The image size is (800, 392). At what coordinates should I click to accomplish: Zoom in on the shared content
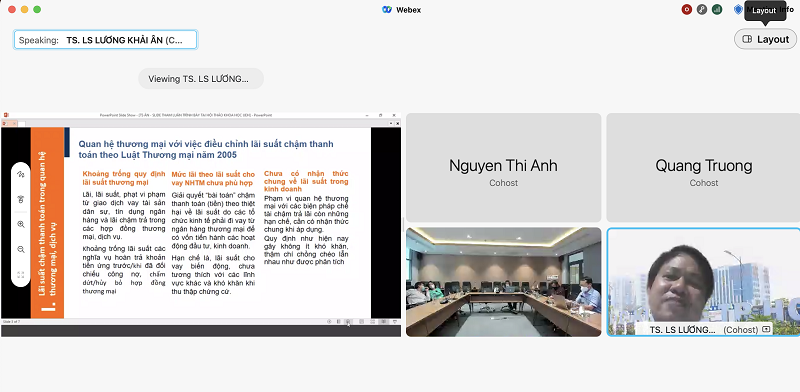(21, 225)
